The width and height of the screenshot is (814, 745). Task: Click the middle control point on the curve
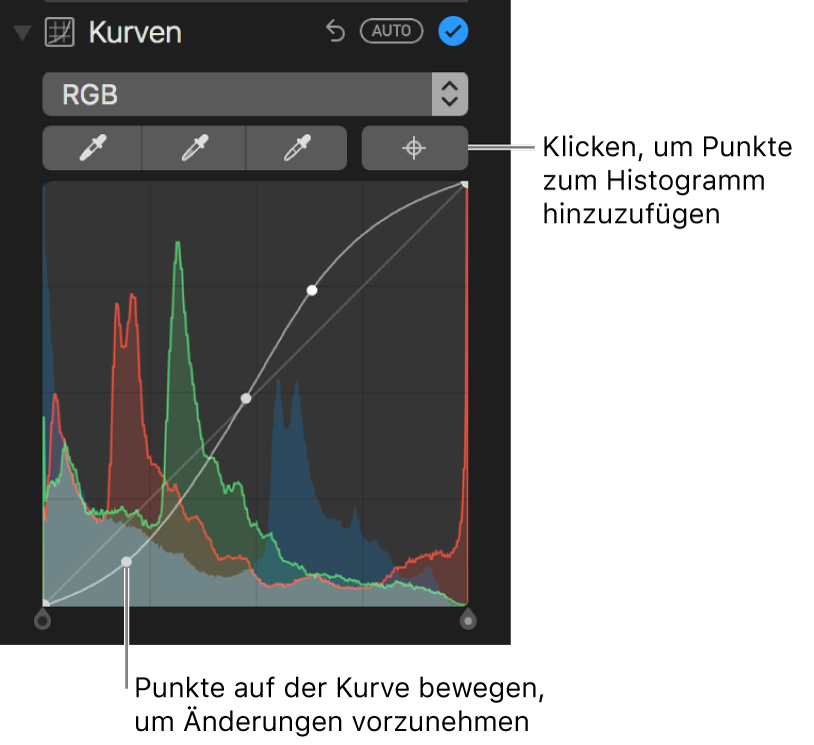[245, 398]
